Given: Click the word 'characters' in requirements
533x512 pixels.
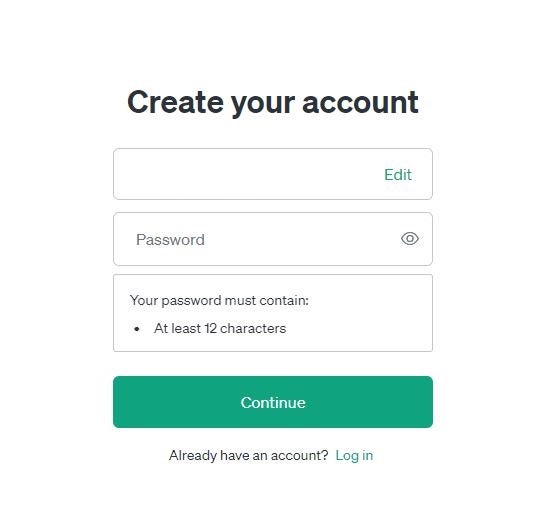Looking at the screenshot, I should 253,328.
